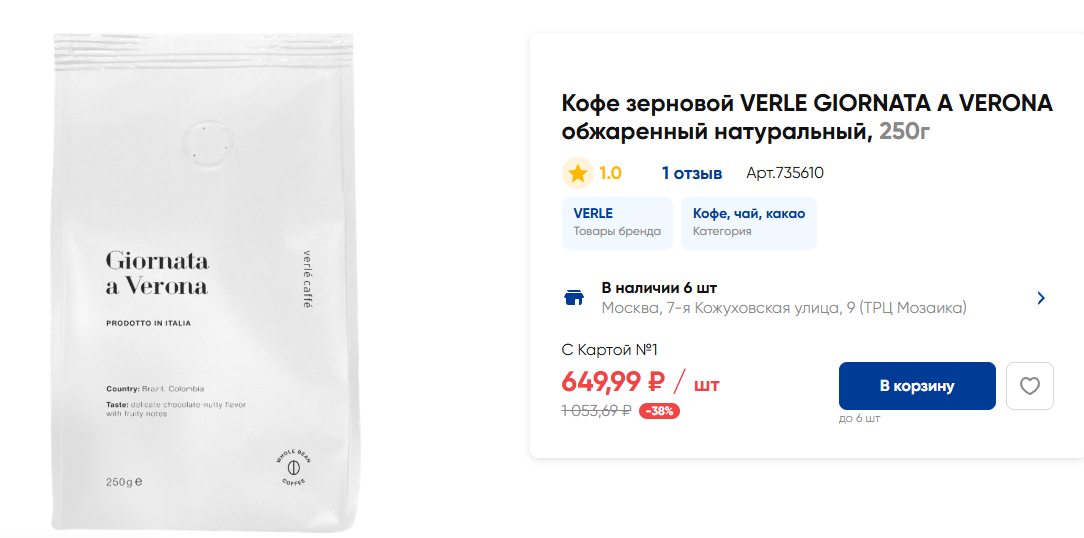Click the article number Арт.735610
Viewport: 1084px width, 538px height.
[x=784, y=173]
